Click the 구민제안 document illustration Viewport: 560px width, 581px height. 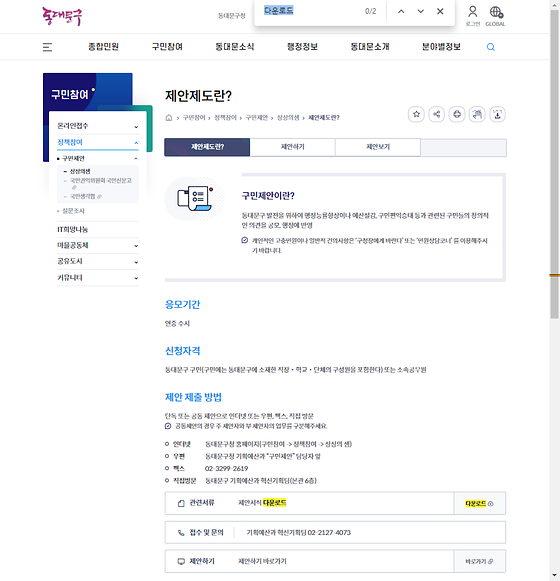click(195, 199)
